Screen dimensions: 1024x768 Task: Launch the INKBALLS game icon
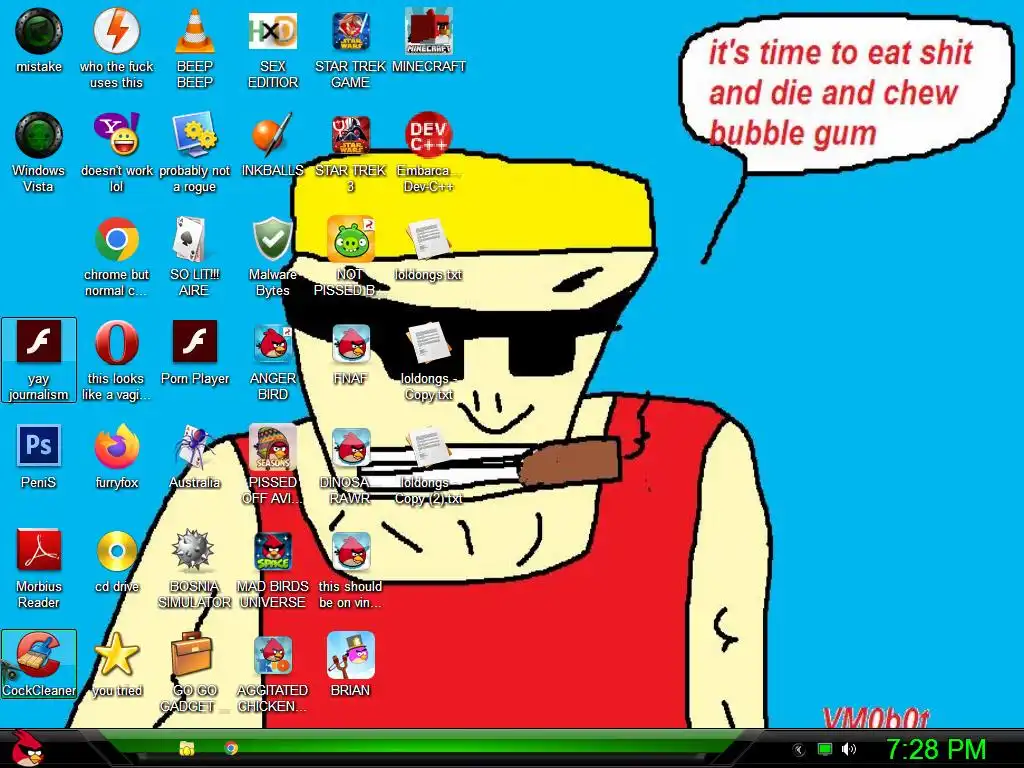point(273,135)
